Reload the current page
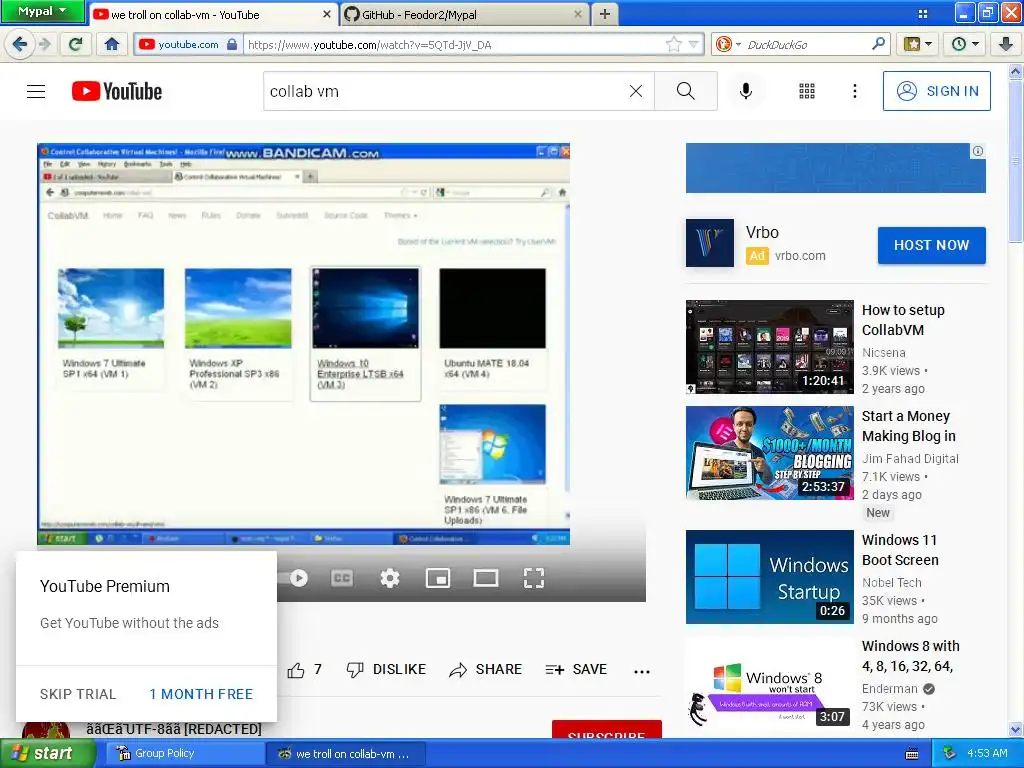 coord(76,44)
